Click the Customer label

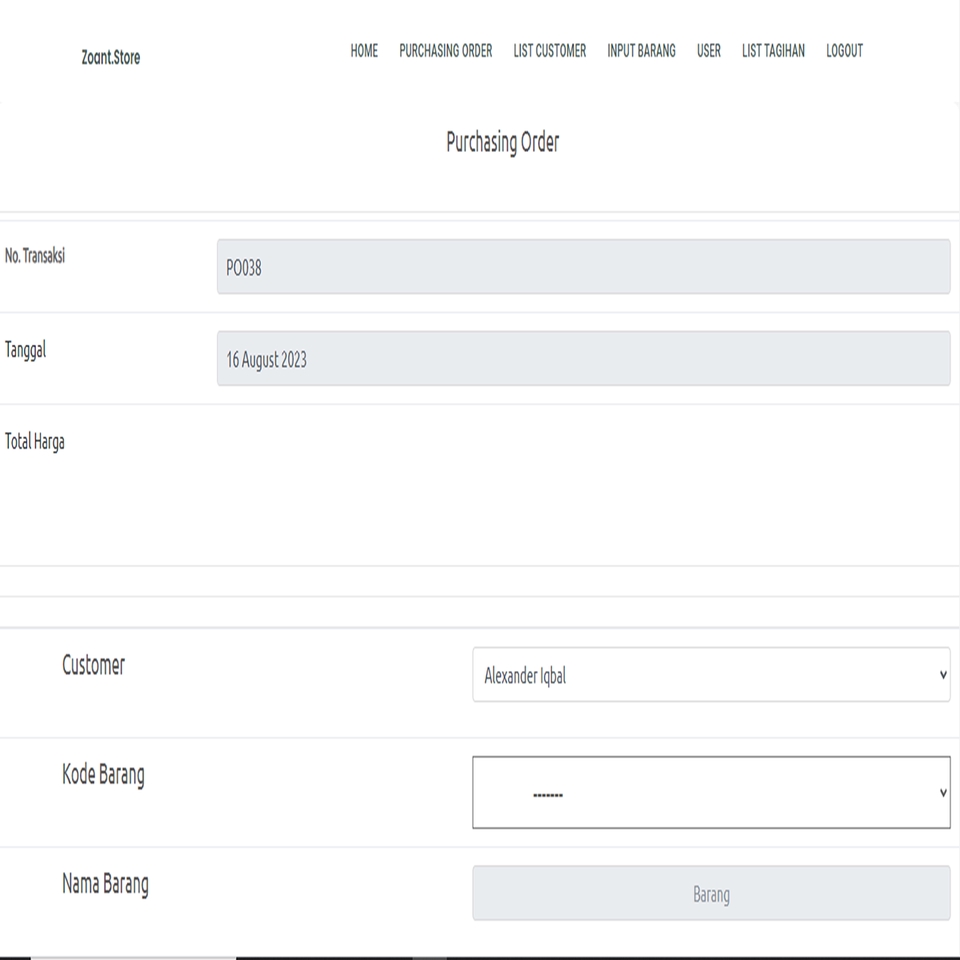coord(93,665)
